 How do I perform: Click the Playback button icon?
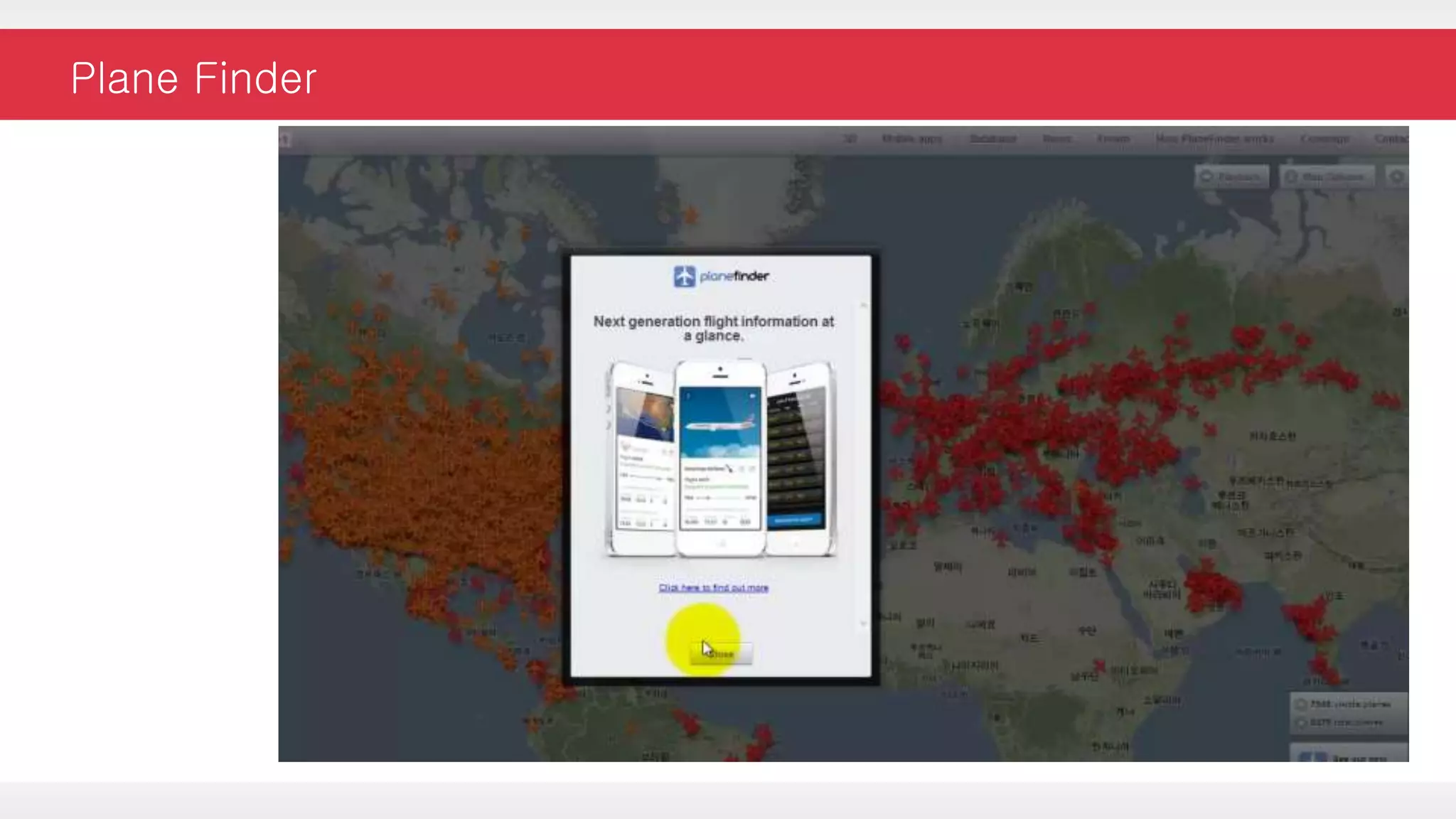[1206, 176]
